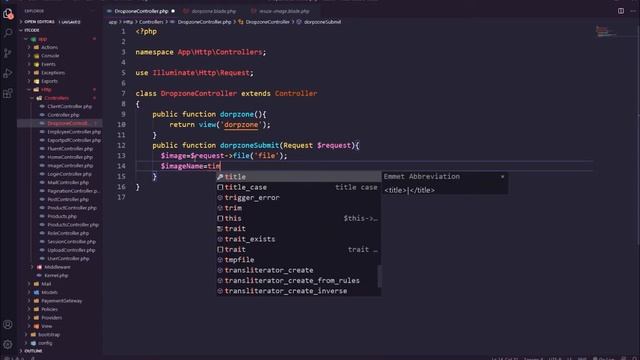
Task: Click the app folder icon
Action: tap(33, 39)
